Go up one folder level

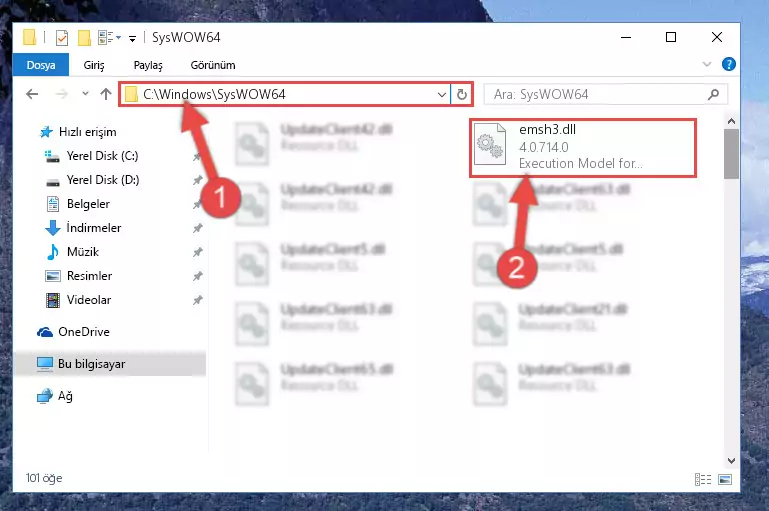106,94
